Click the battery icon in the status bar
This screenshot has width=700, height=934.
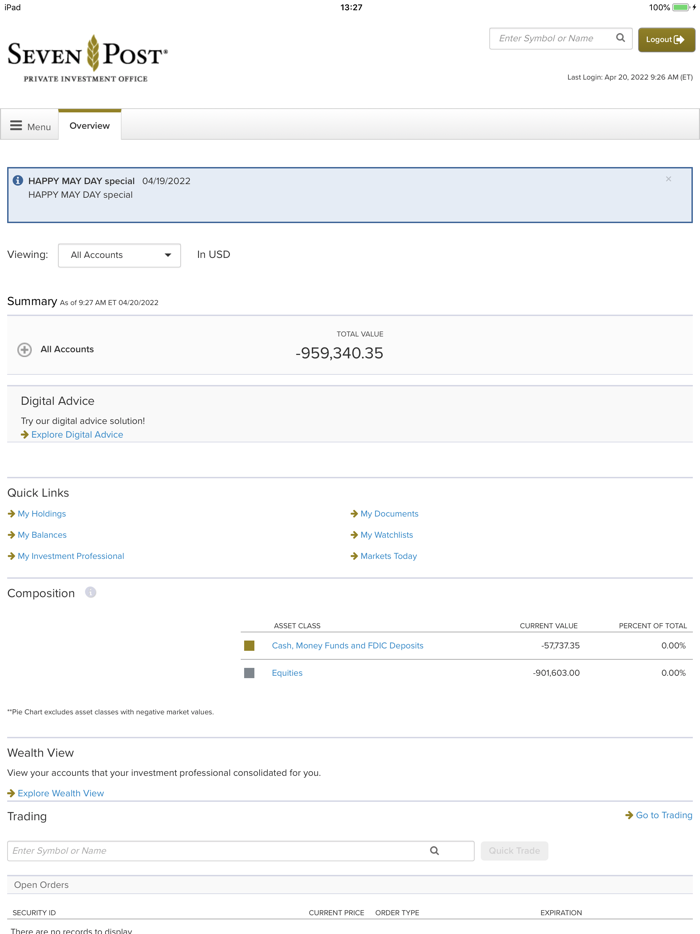click(680, 7)
